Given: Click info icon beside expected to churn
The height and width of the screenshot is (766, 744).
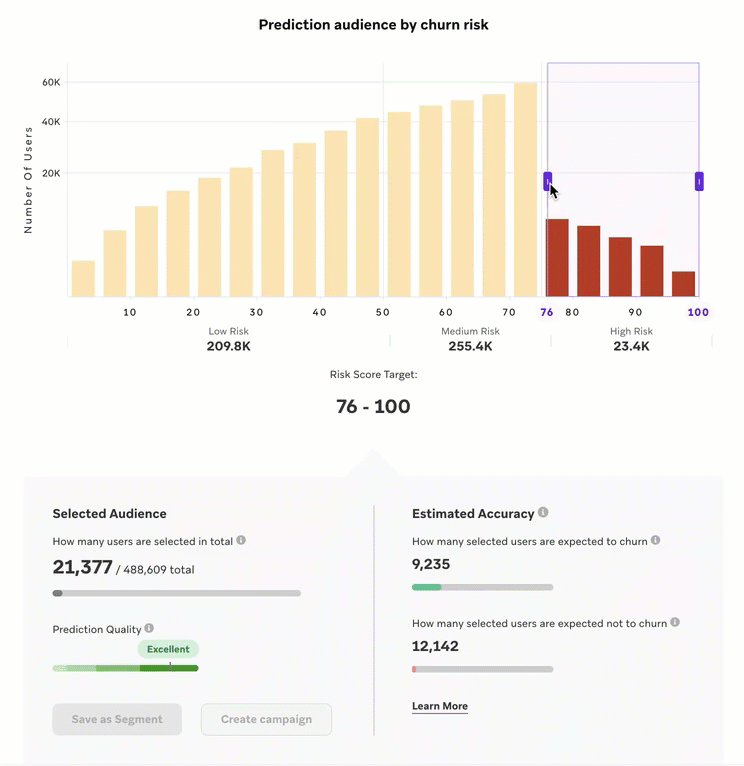Looking at the screenshot, I should coord(656,540).
